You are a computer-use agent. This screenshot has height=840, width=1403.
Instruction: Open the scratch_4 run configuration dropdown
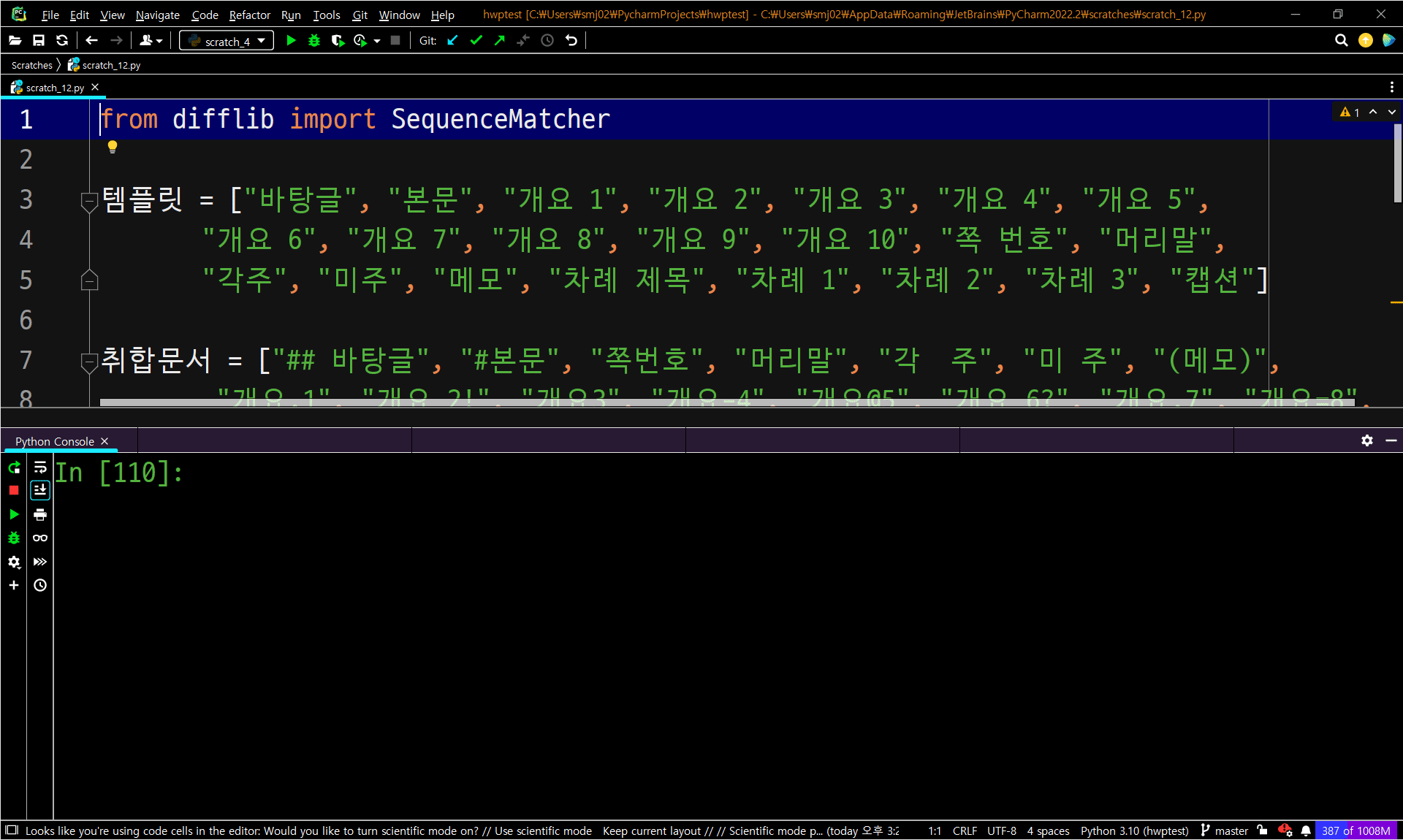[x=227, y=41]
